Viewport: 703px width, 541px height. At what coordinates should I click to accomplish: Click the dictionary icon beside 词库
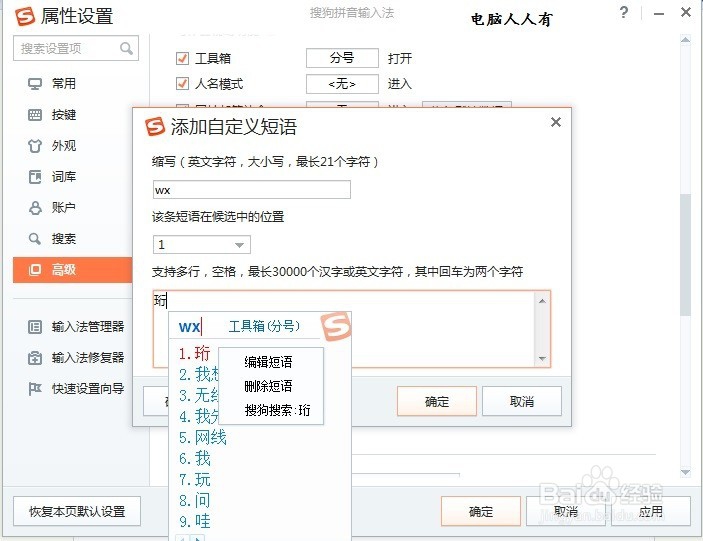(35, 177)
